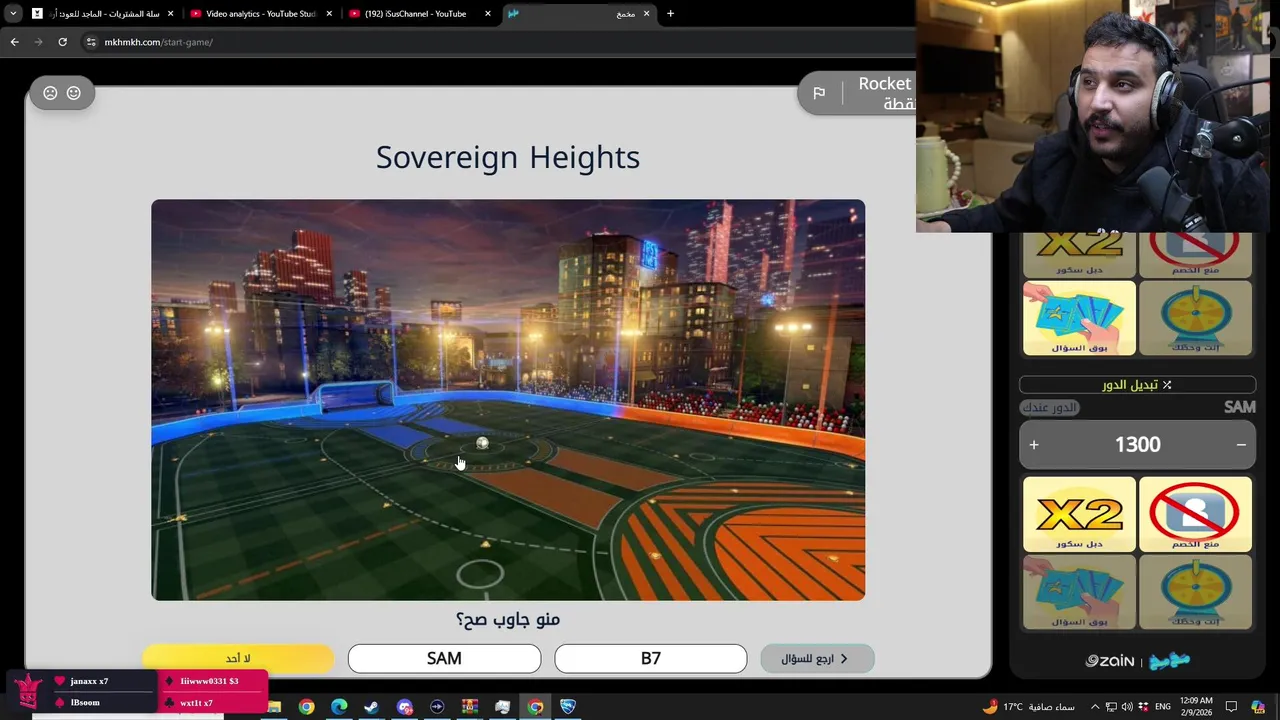Click the Sovereign Heights stadium image
1280x720 pixels.
508,400
